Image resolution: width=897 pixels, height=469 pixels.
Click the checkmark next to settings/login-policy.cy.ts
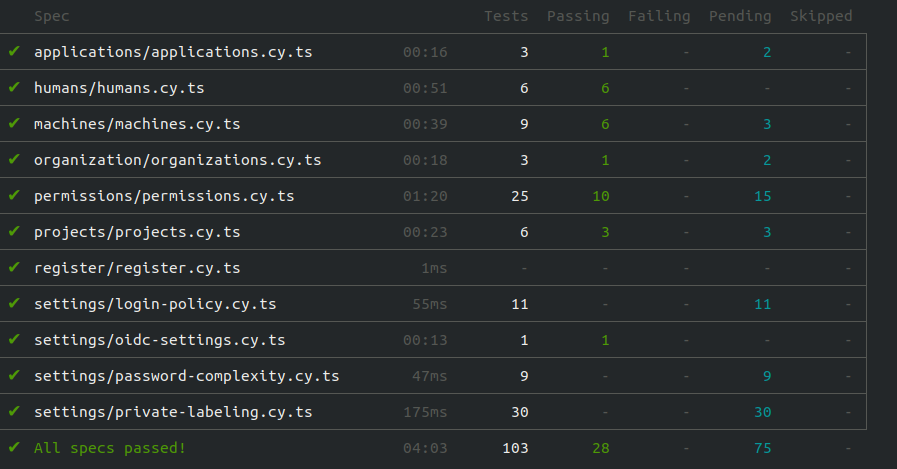coord(14,303)
